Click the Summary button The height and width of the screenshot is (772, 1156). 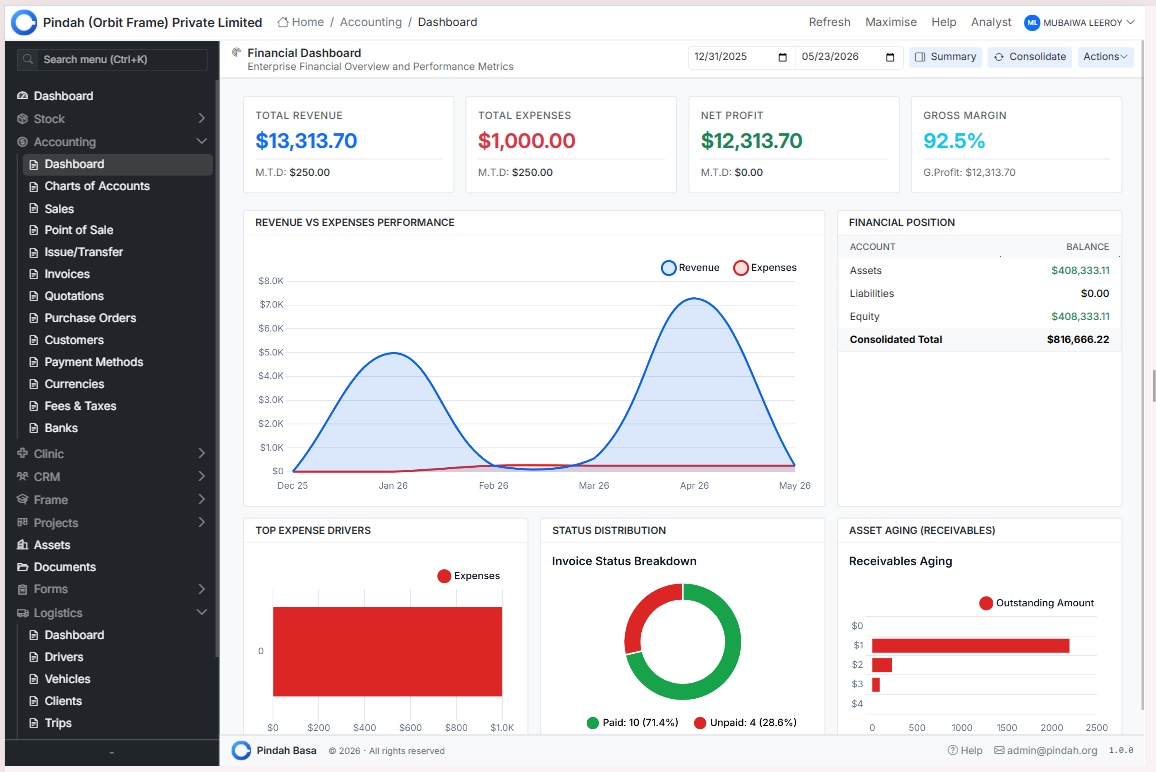[x=945, y=57]
